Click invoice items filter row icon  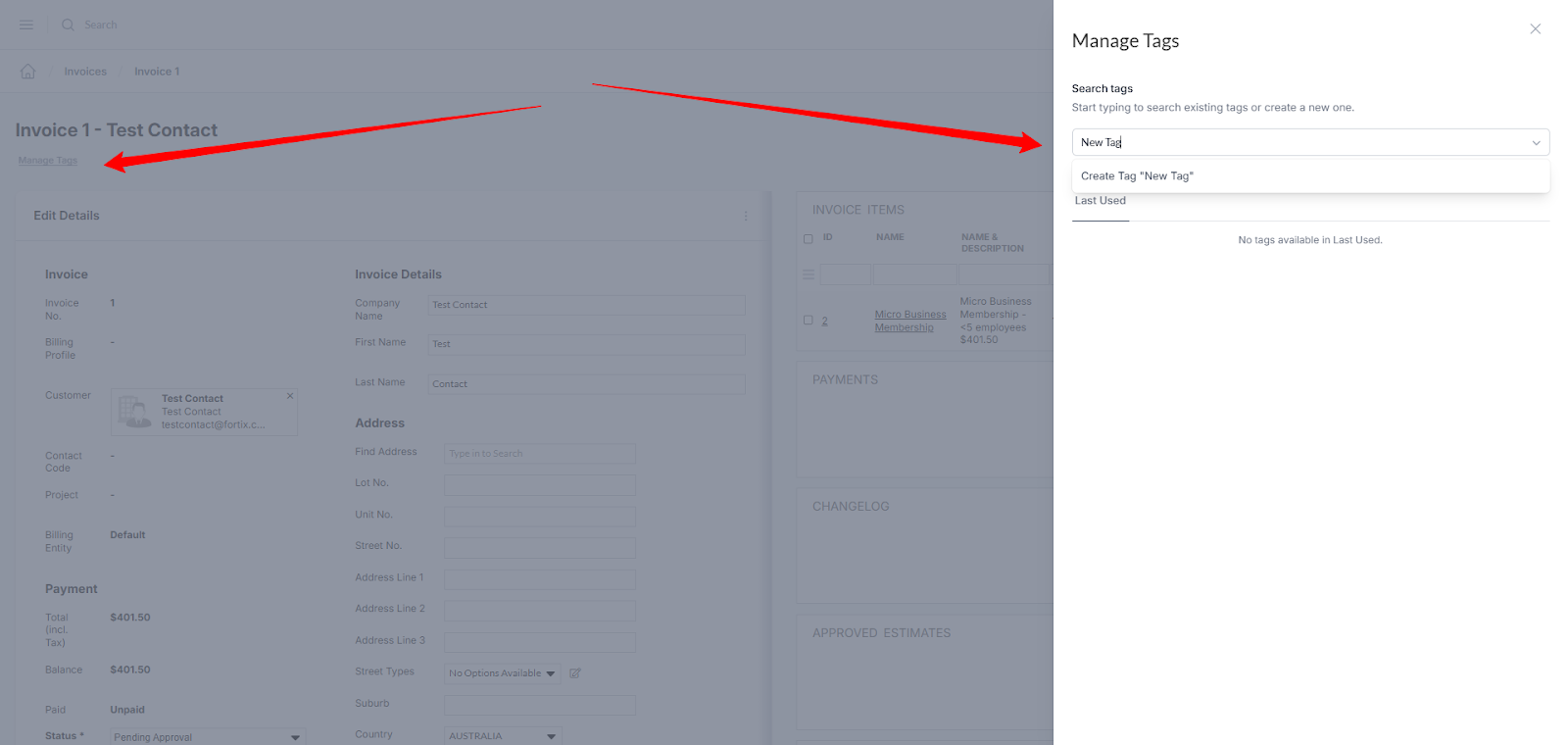[808, 274]
